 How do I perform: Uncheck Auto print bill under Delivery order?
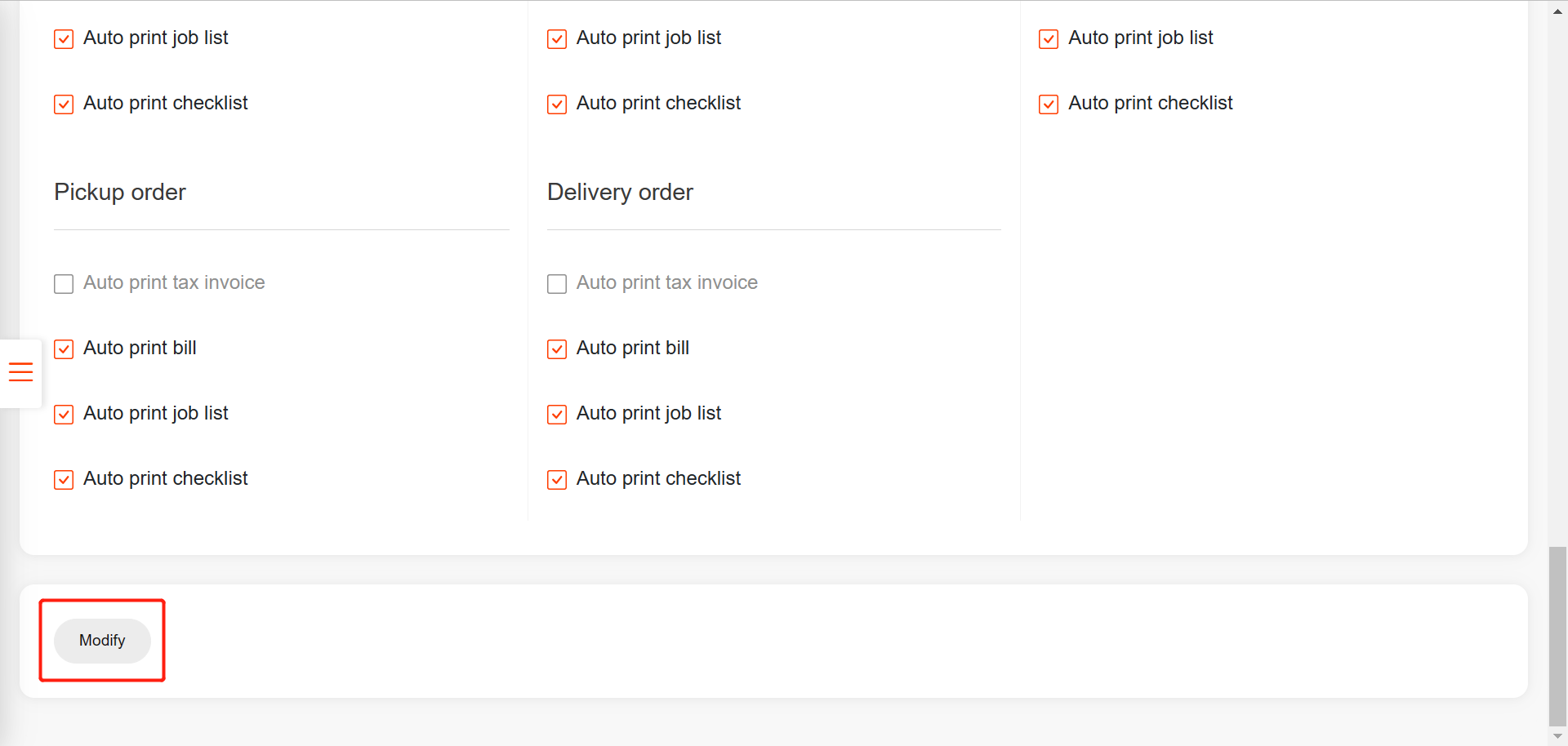click(557, 349)
